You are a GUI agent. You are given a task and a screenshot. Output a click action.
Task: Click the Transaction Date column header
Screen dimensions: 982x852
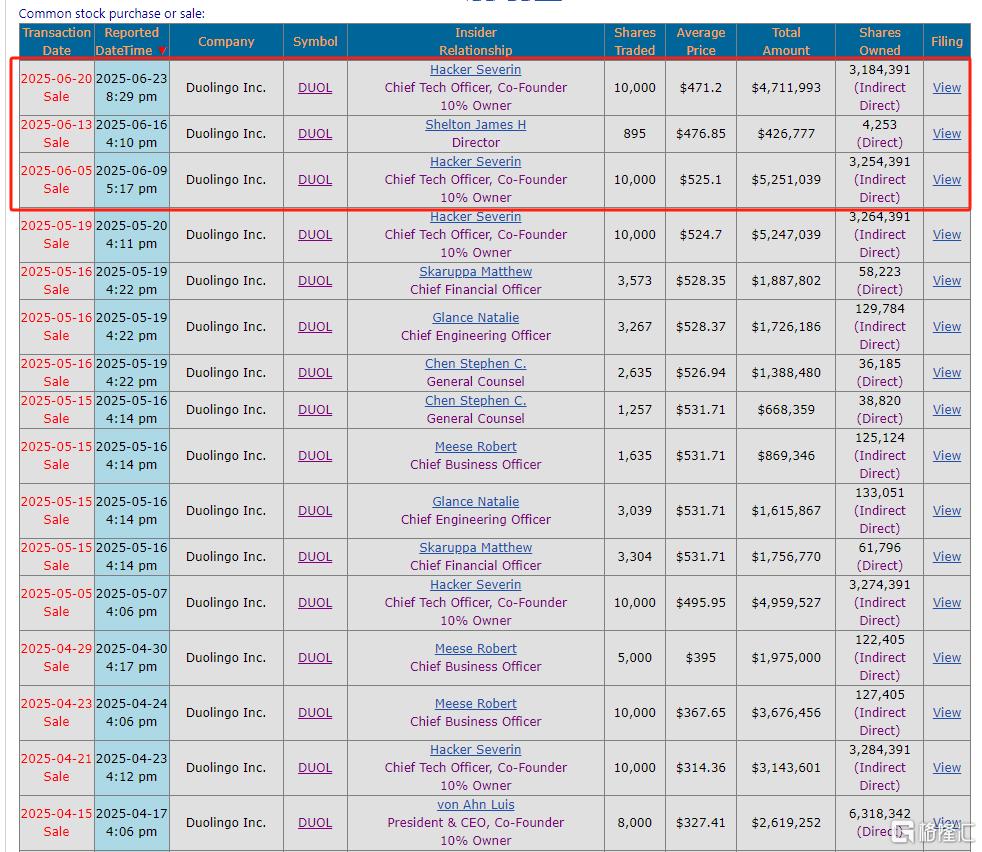[x=56, y=41]
